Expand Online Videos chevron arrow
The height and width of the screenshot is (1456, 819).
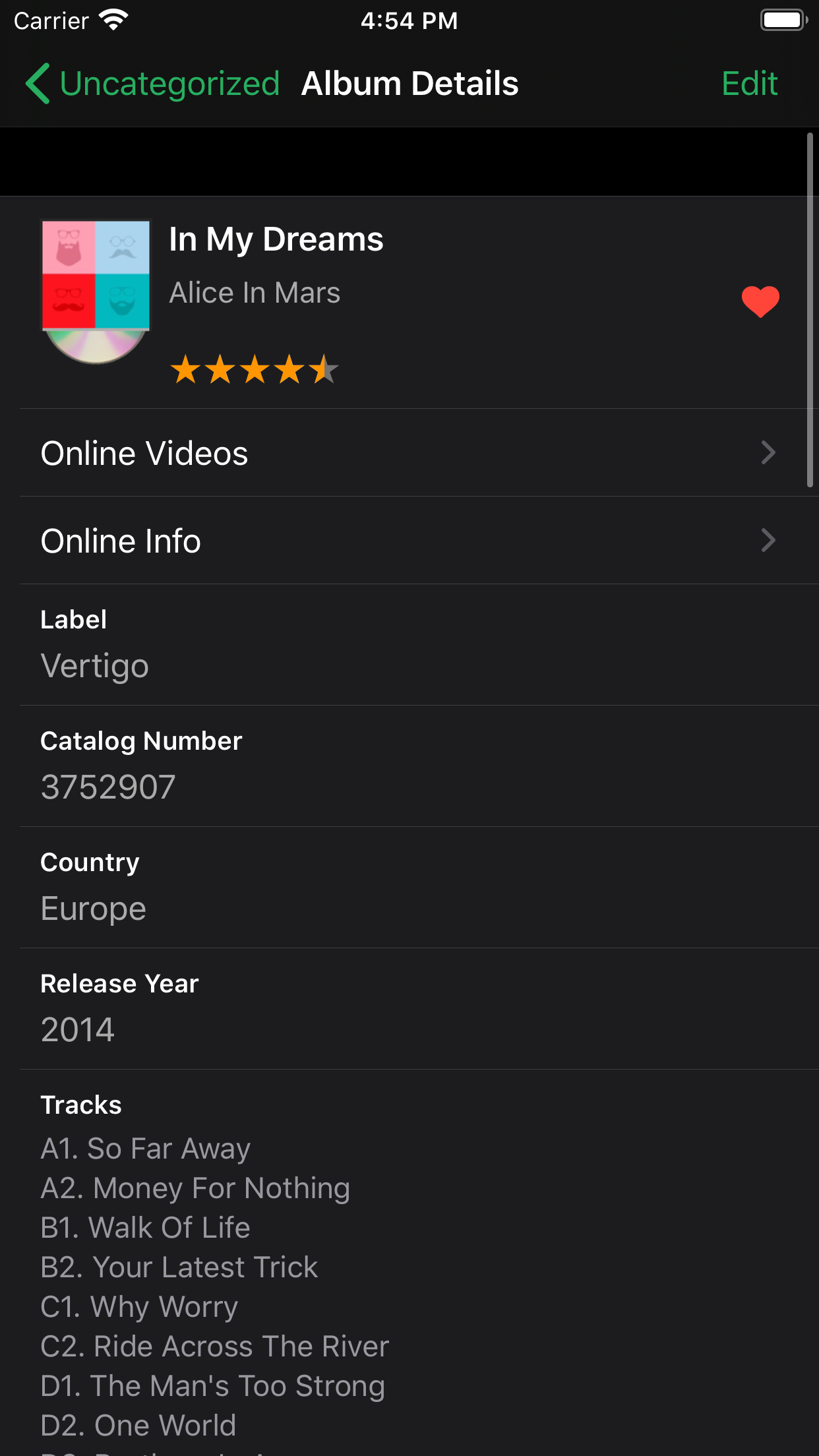click(768, 452)
